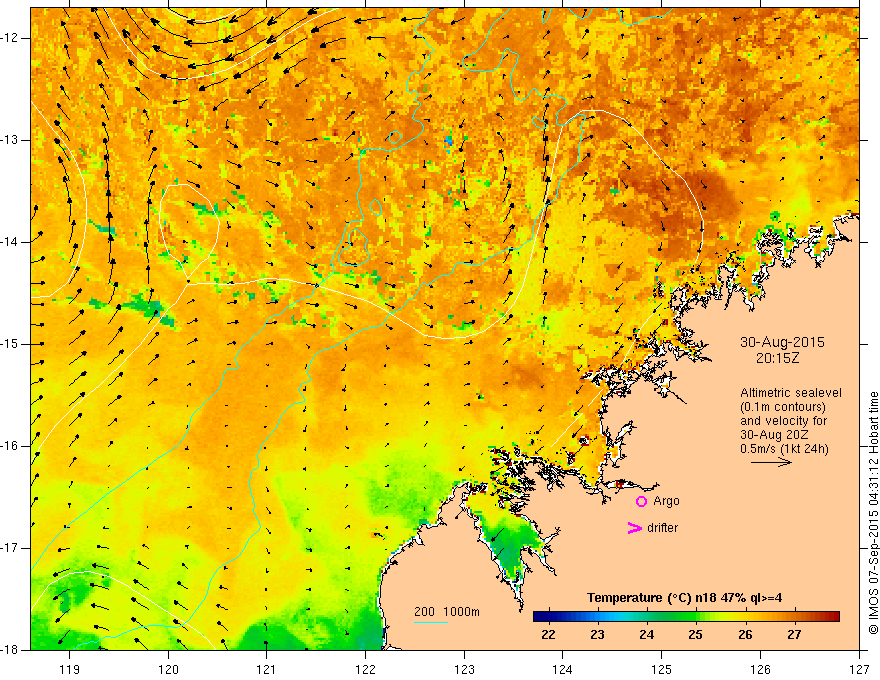Viewport: 880px width, 680px height.
Task: Click the longitude axis label 121
Action: 267,669
